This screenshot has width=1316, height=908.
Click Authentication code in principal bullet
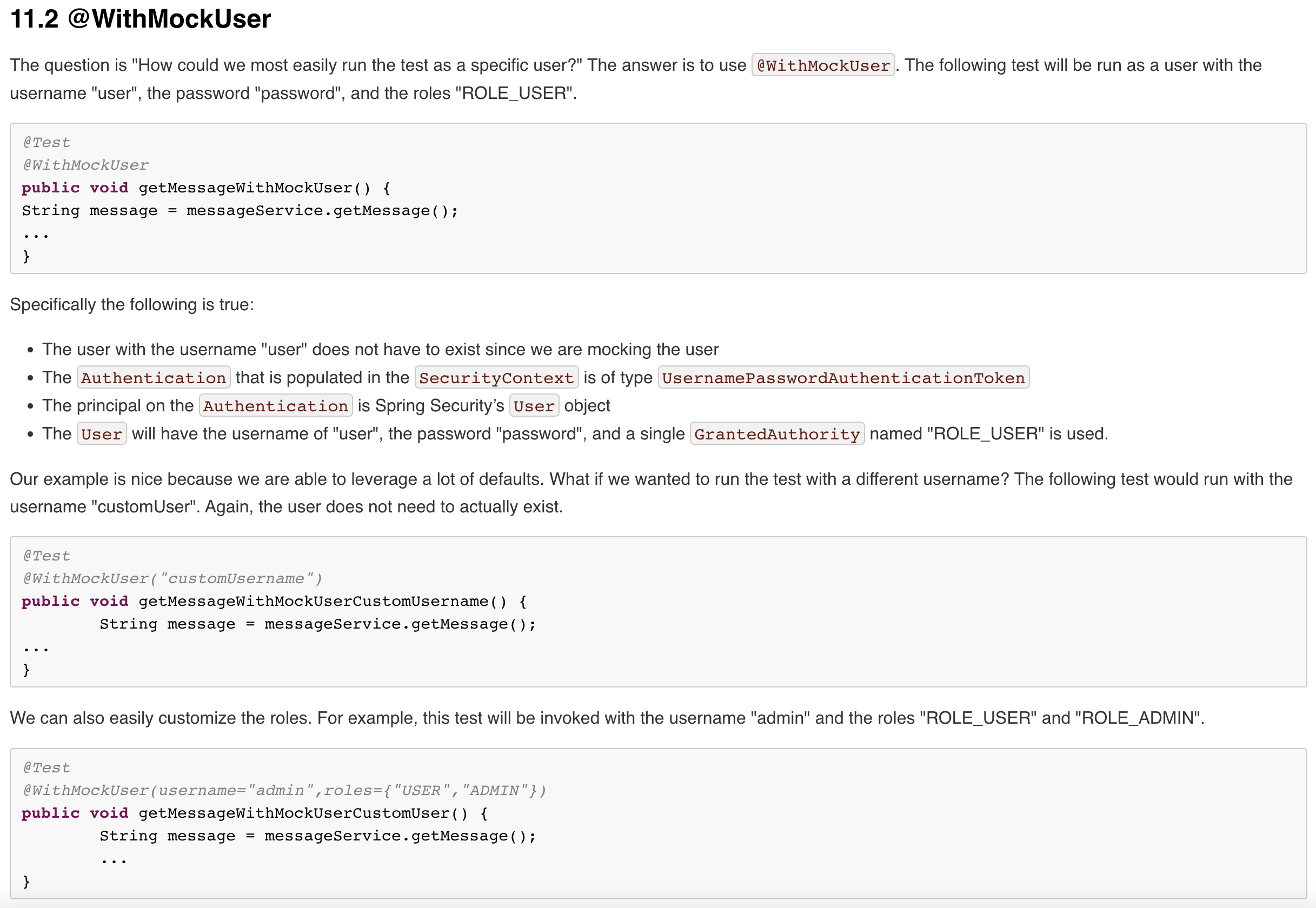pos(275,406)
